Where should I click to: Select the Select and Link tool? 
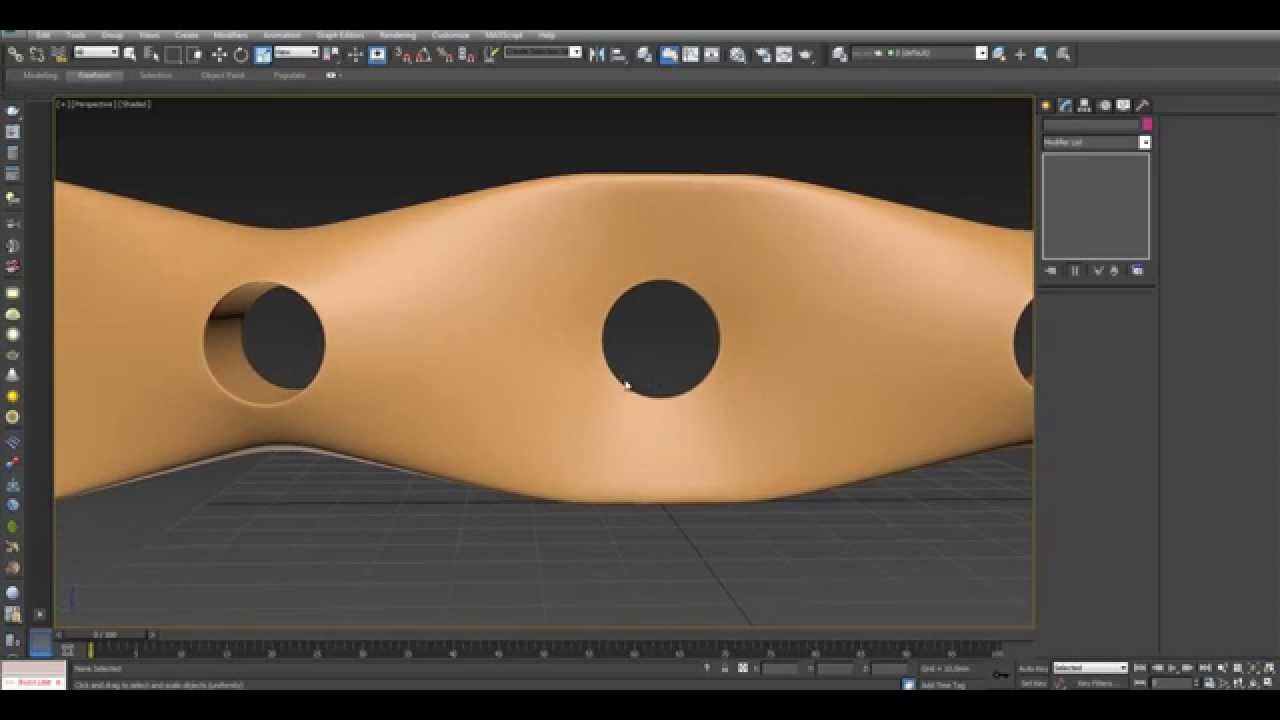click(16, 54)
